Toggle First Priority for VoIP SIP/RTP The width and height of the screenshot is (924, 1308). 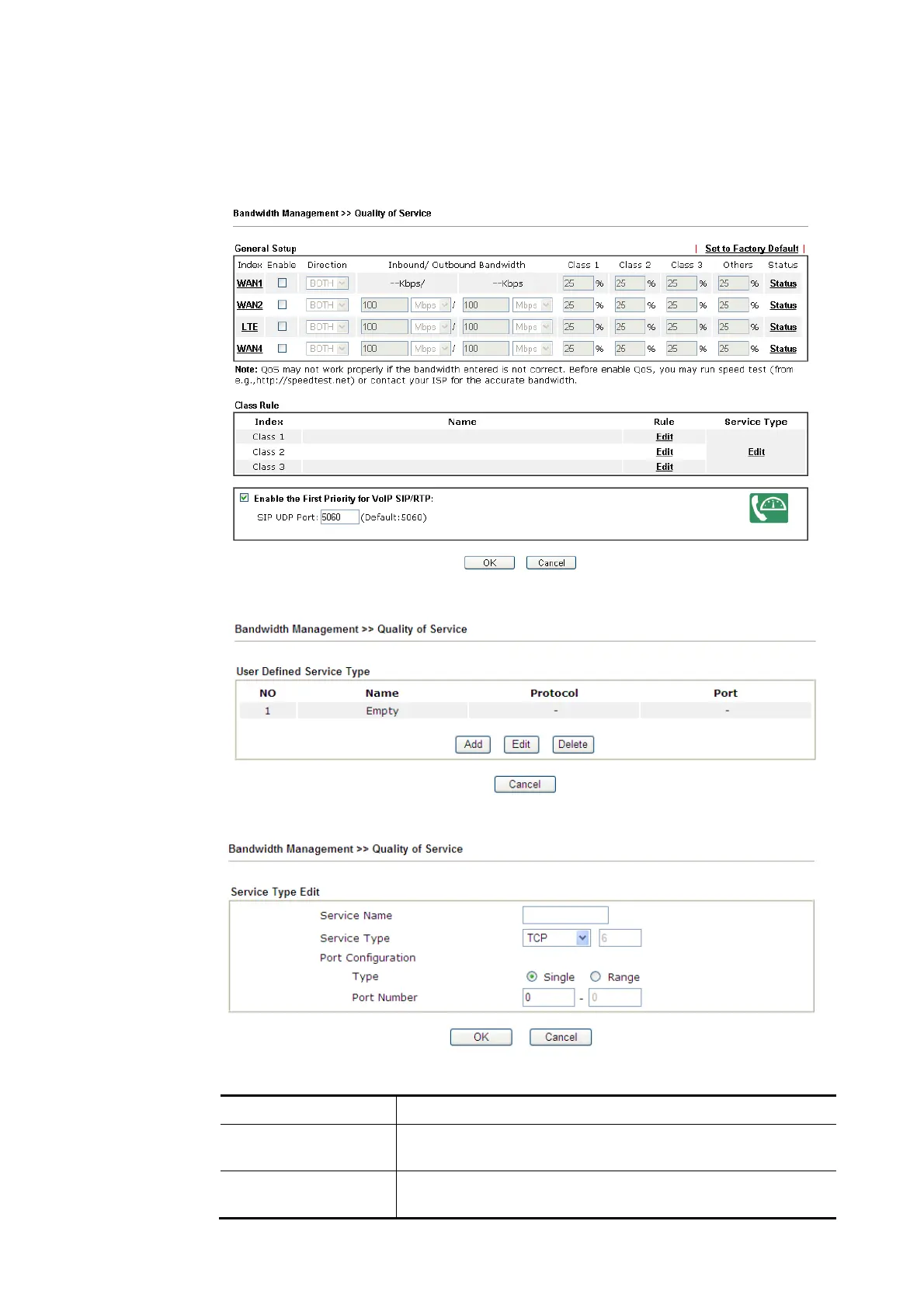[x=245, y=498]
